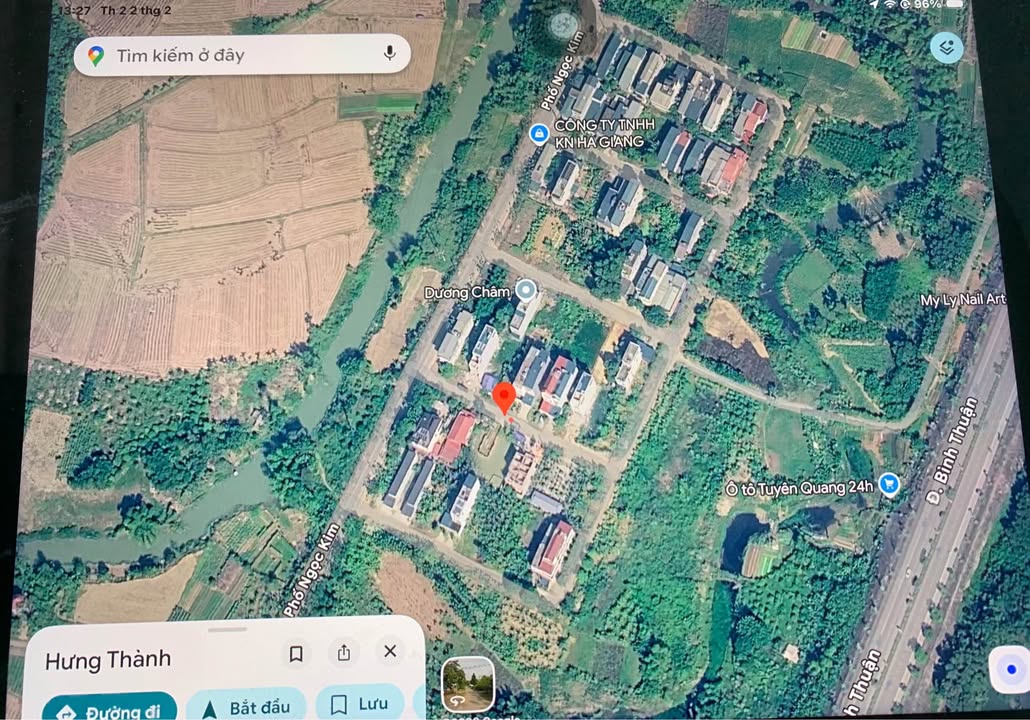The height and width of the screenshot is (720, 1030).
Task: Select the Dương Châm place marker
Action: [525, 292]
